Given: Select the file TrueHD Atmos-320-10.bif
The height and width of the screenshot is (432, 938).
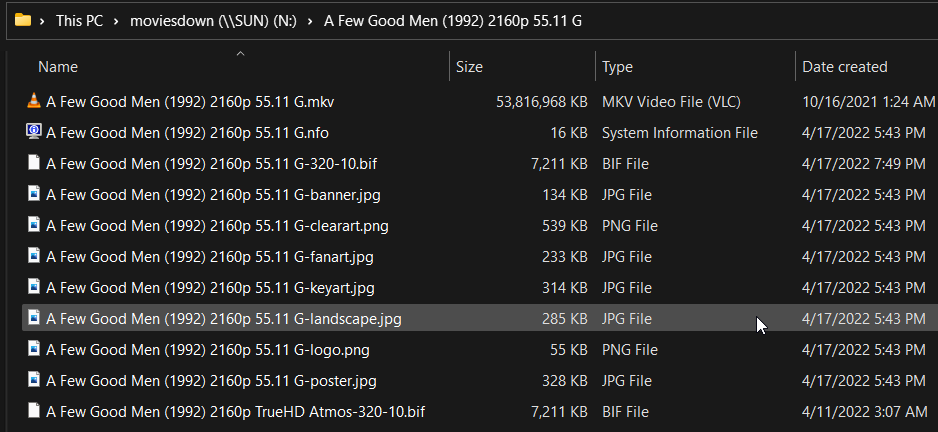Looking at the screenshot, I should point(236,412).
